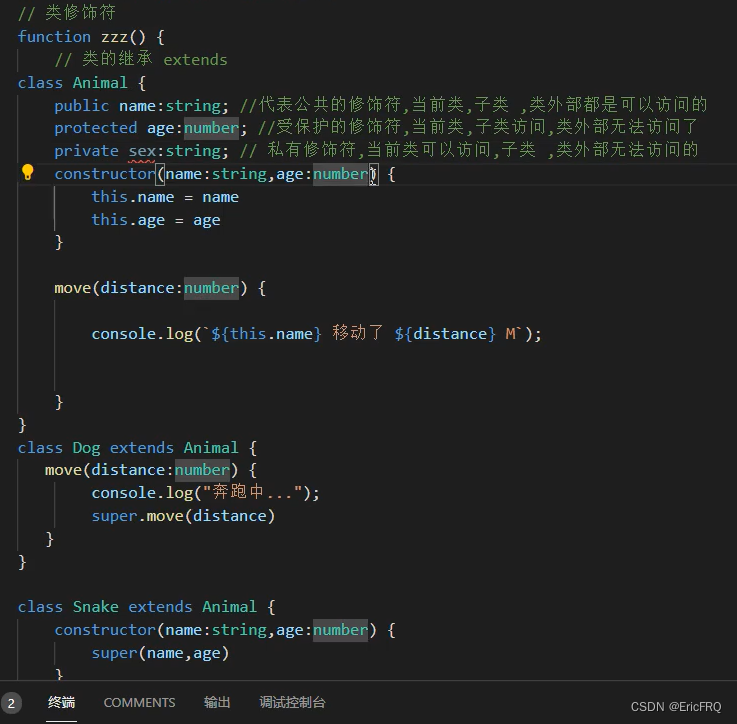Click 'move(distance:number)' in class Animal
This screenshot has height=724, width=737.
pos(150,288)
